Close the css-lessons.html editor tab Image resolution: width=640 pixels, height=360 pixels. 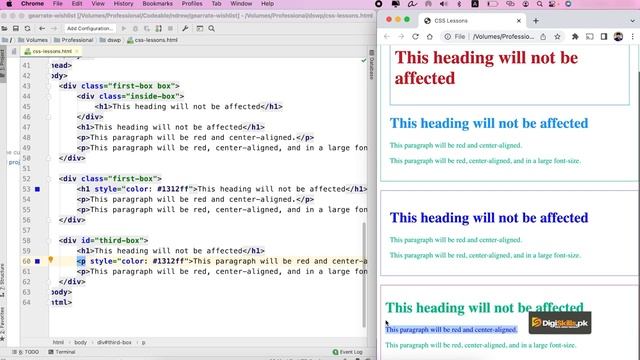pos(77,51)
